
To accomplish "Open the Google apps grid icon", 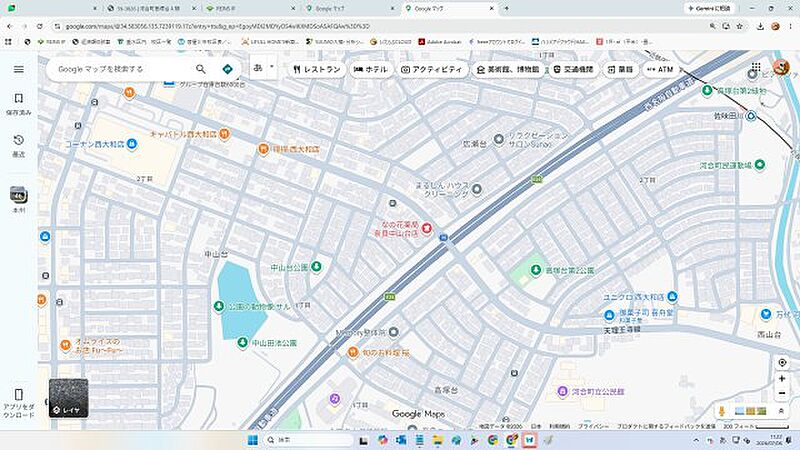I will tap(756, 67).
